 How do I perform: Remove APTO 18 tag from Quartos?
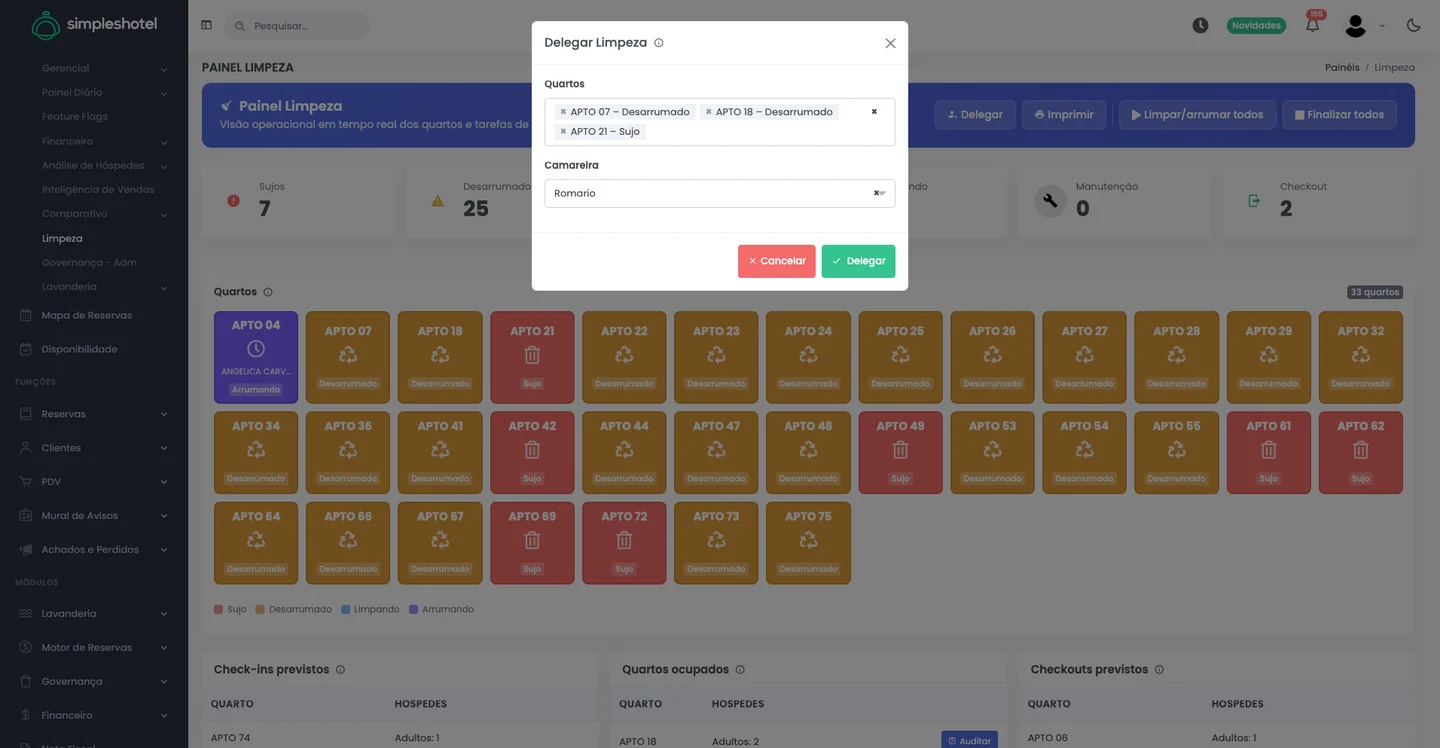click(708, 112)
